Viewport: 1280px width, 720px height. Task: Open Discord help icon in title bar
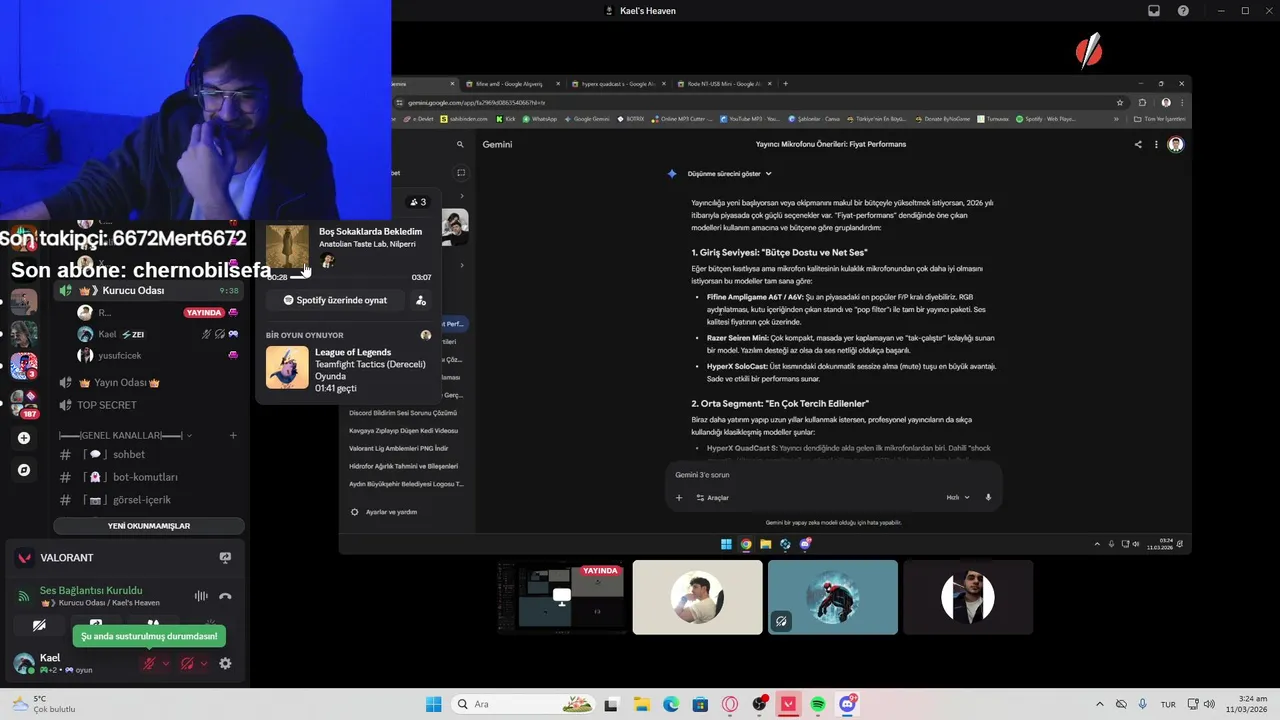coord(1184,11)
